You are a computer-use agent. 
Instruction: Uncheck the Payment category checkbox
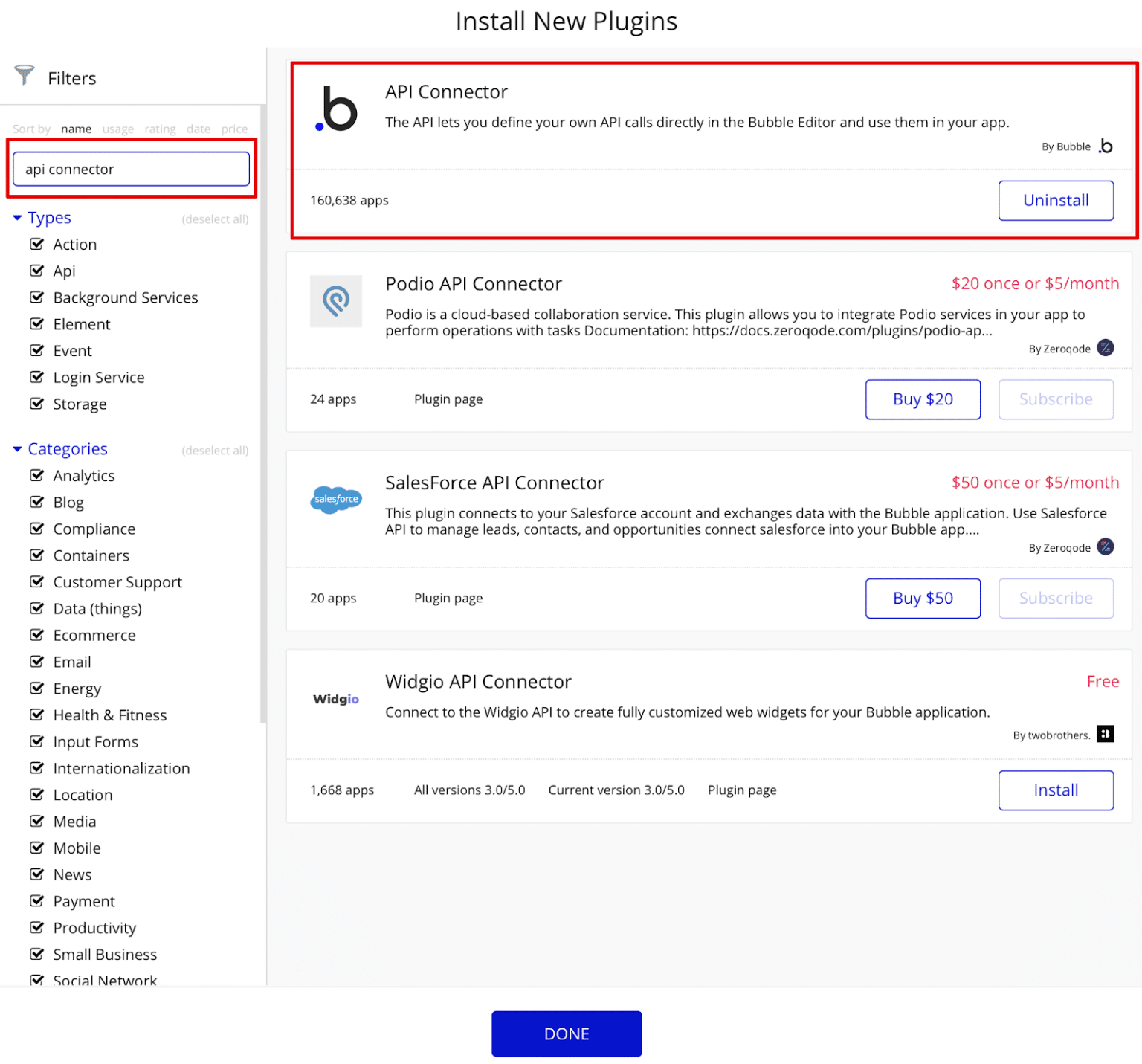(36, 901)
